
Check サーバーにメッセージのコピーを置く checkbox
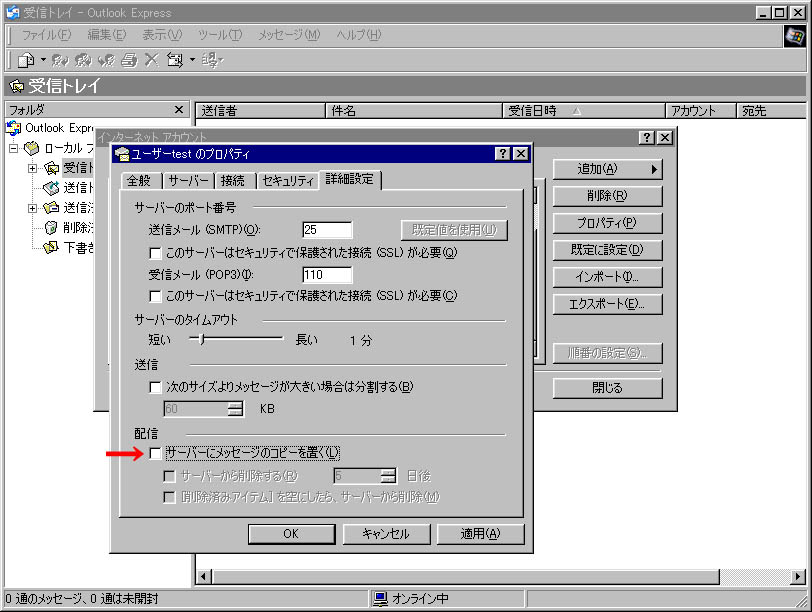(x=155, y=454)
